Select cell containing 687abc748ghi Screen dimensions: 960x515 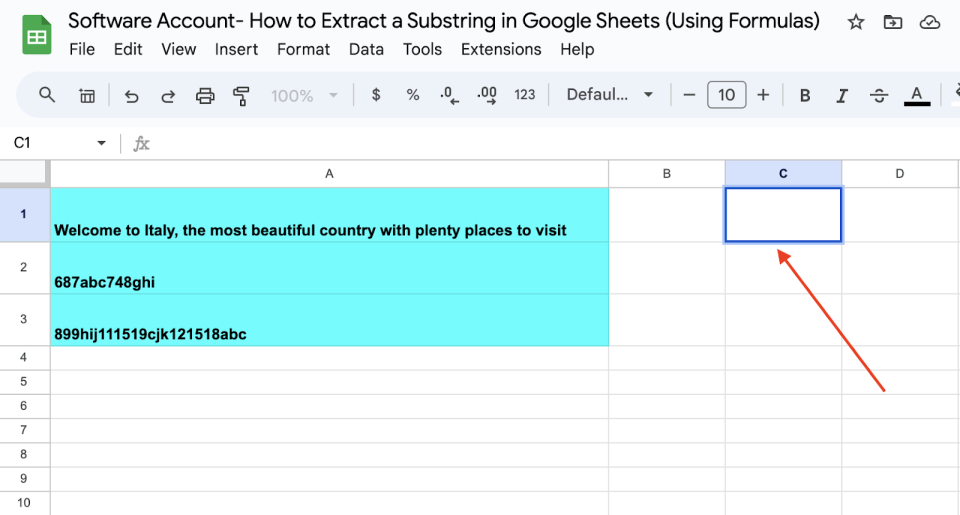[329, 268]
